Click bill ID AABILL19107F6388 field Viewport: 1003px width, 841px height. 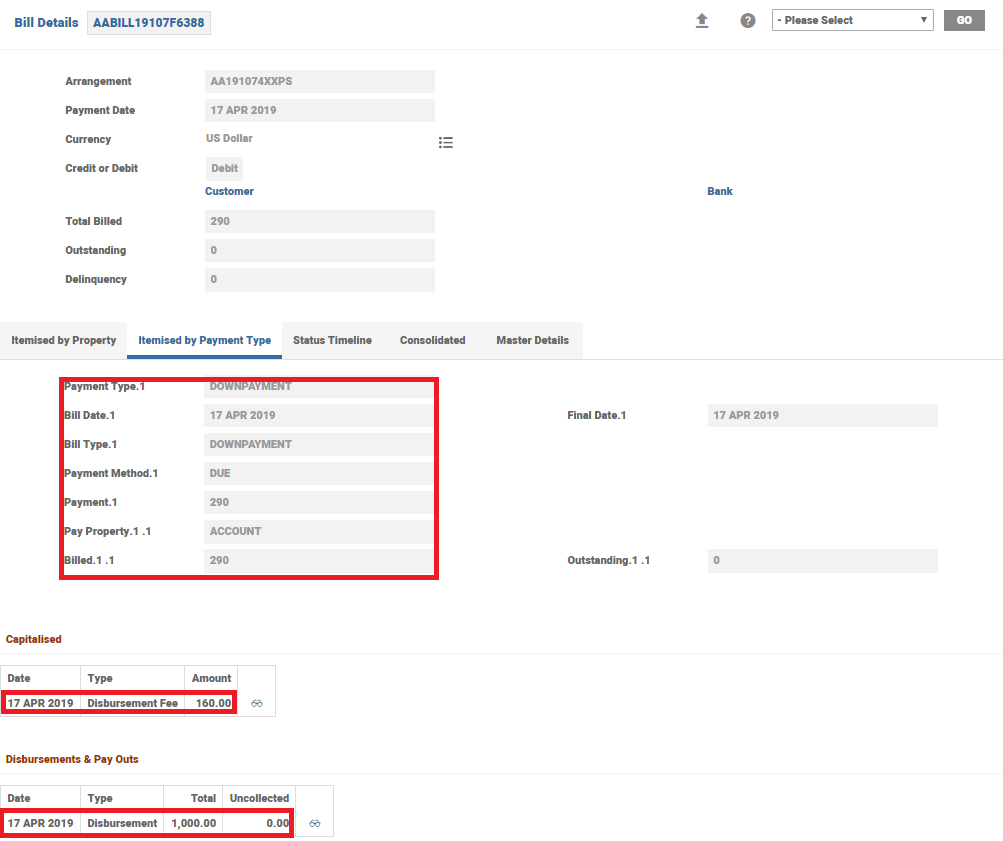(x=149, y=23)
